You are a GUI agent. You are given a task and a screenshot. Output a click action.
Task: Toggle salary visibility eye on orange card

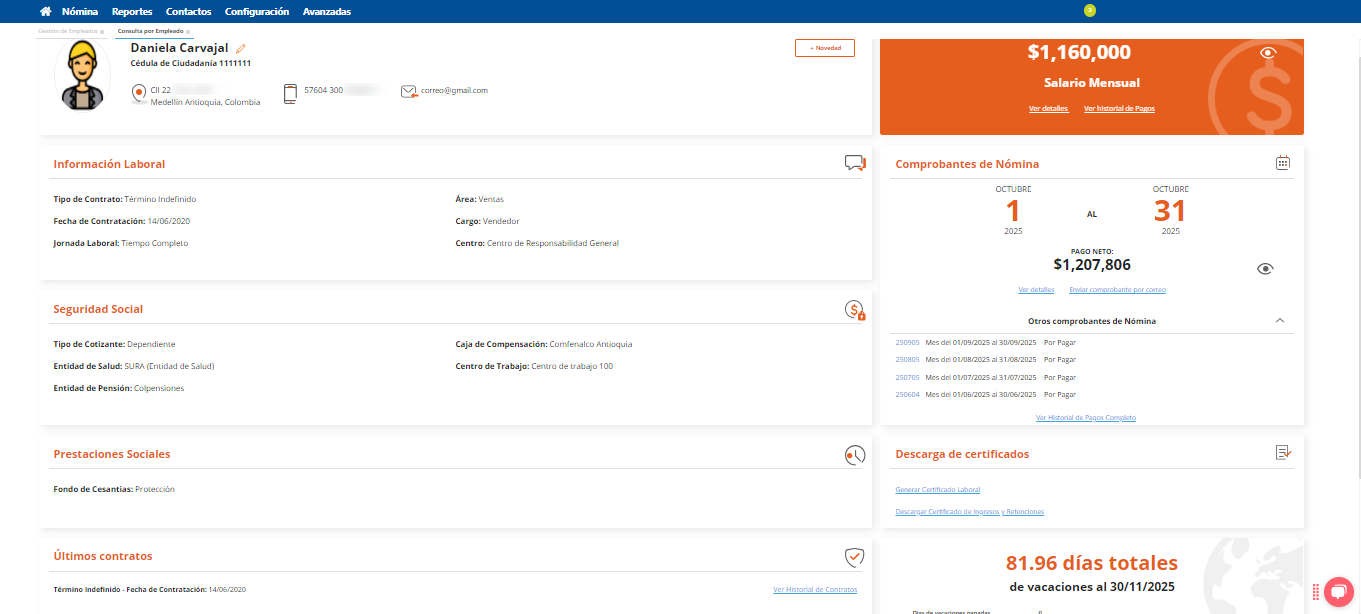click(x=1268, y=53)
